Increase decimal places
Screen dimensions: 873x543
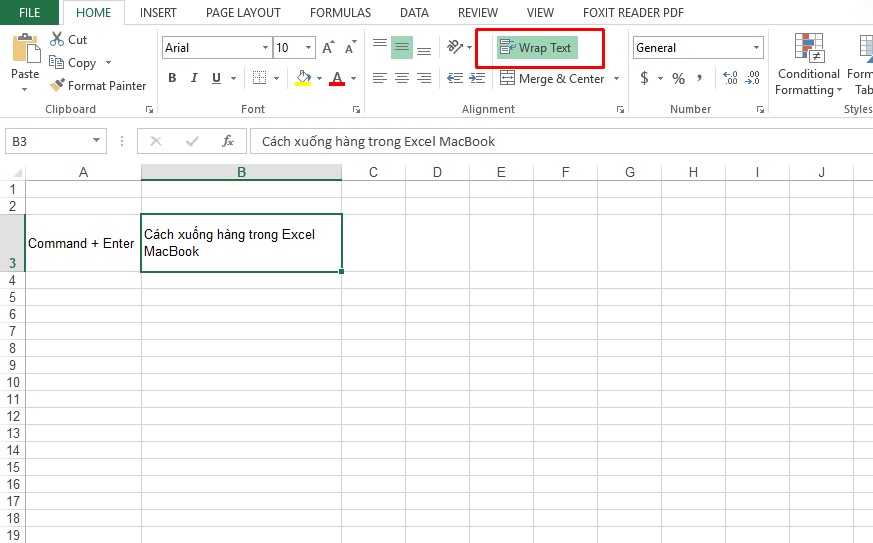pos(730,78)
